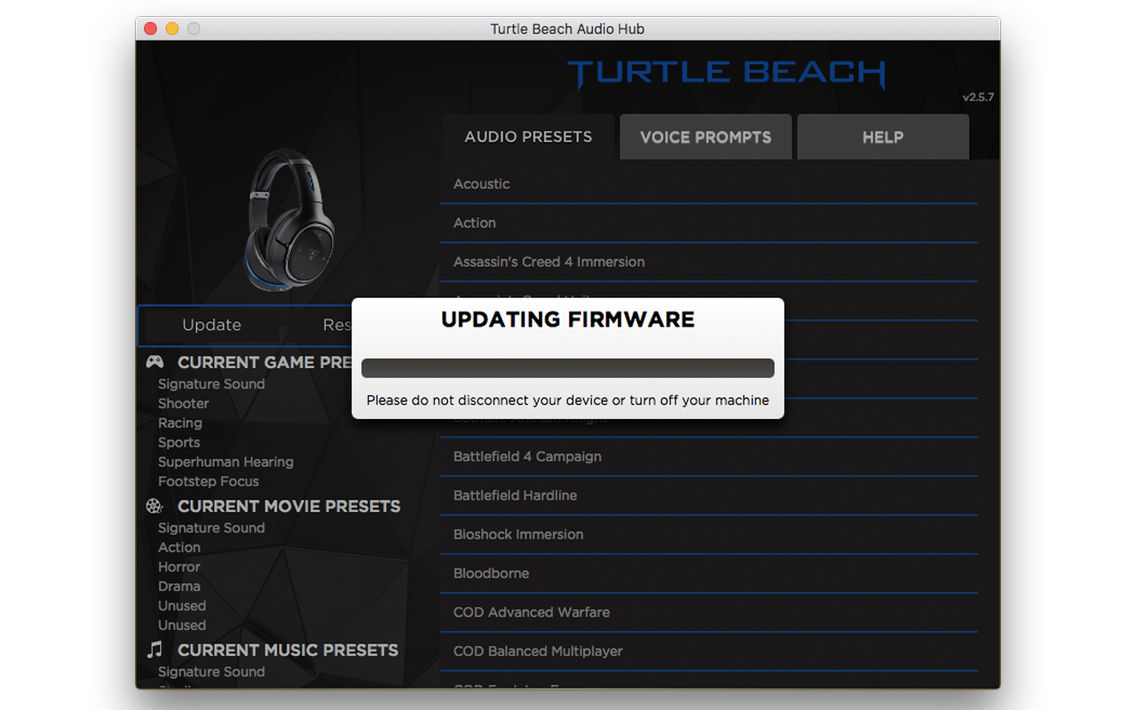Image resolution: width=1136 pixels, height=710 pixels.
Task: Select COD Balanced Multiplayer preset
Action: coord(709,651)
